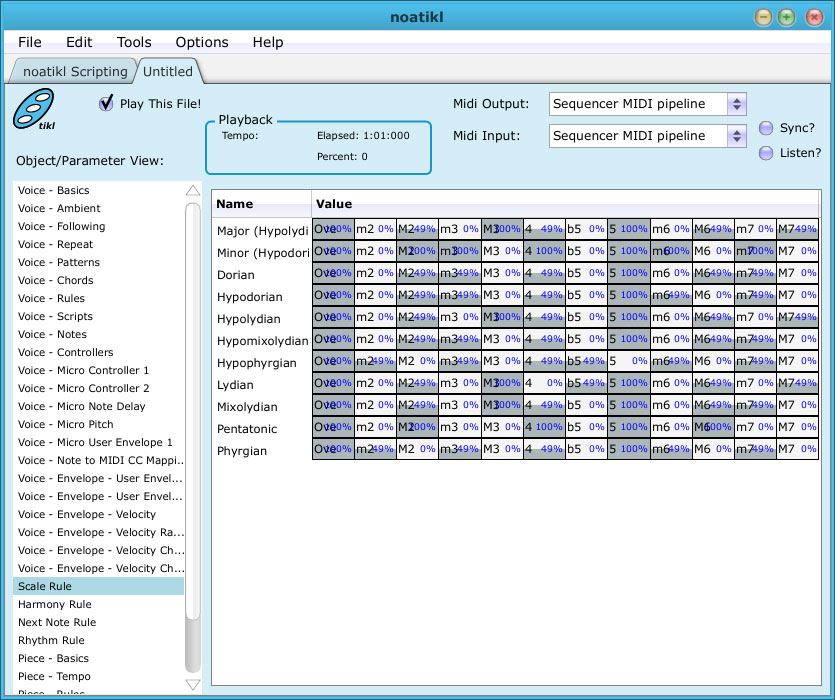
Task: Adjust M6 slider in Pentatonic row
Action: click(x=713, y=427)
